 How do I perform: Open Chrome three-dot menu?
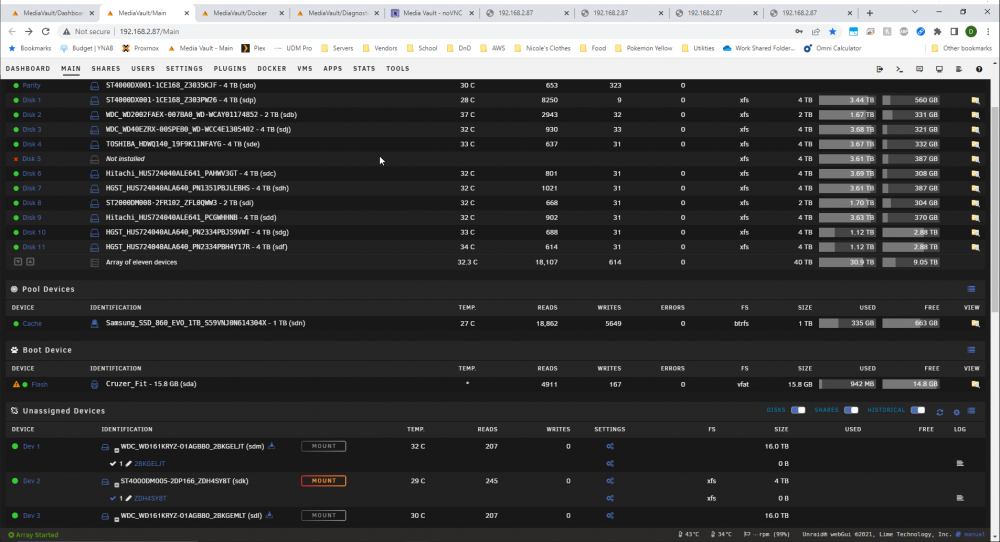point(989,31)
